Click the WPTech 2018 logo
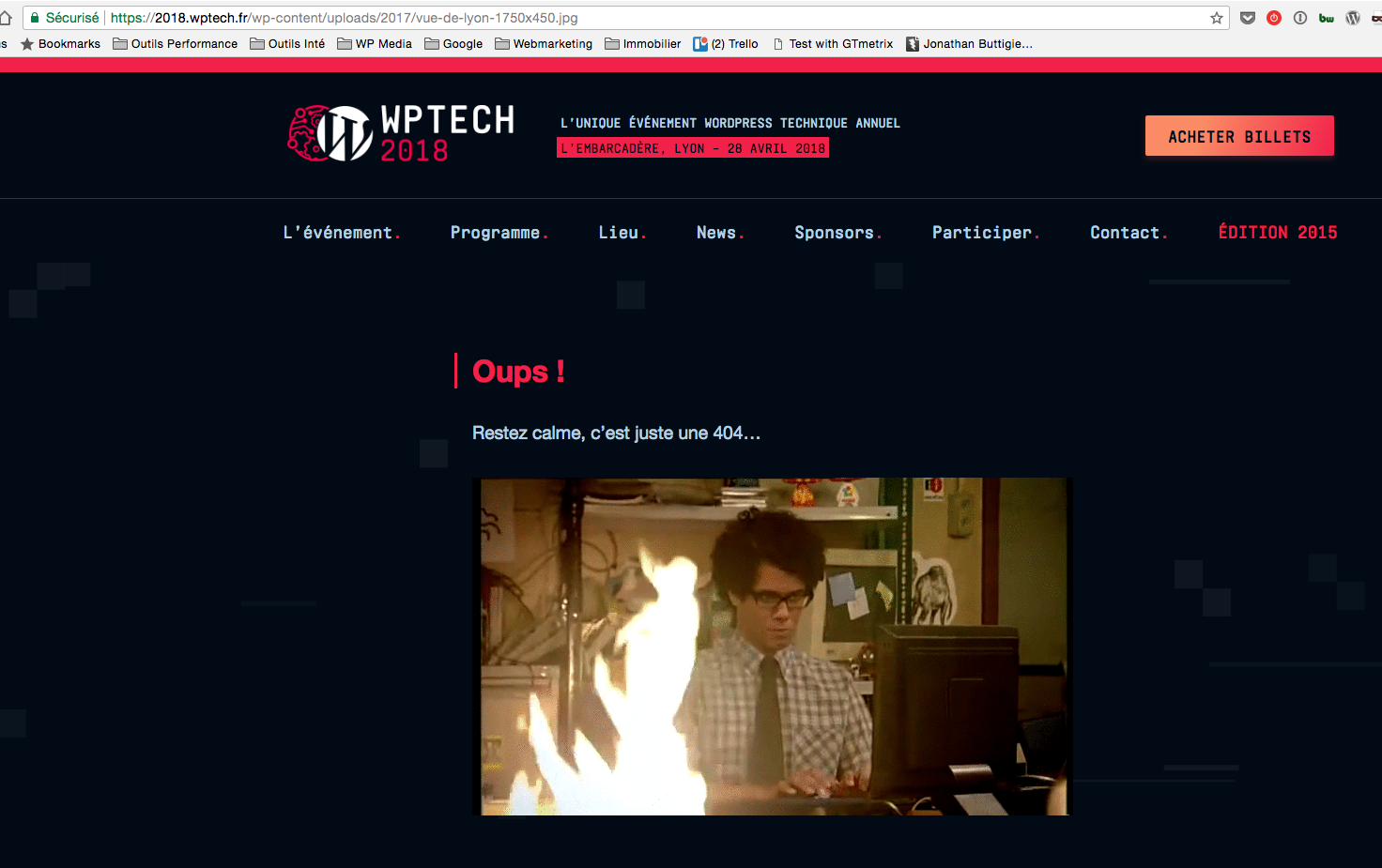The width and height of the screenshot is (1382, 868). [x=401, y=133]
